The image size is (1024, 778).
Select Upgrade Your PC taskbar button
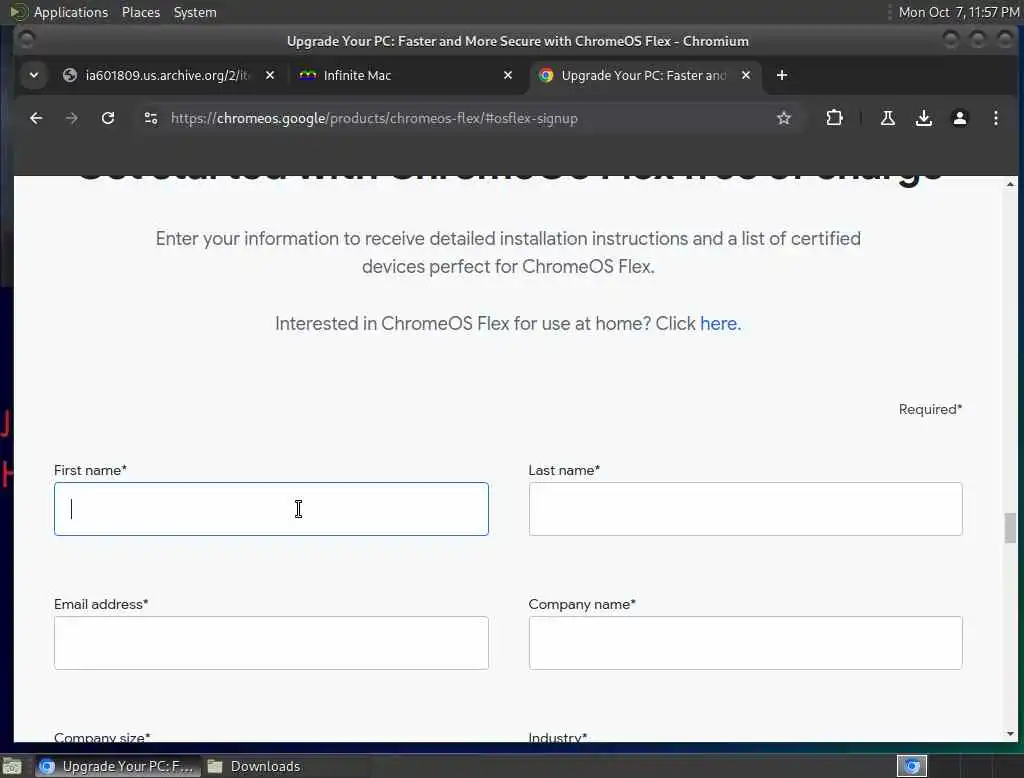tap(118, 766)
